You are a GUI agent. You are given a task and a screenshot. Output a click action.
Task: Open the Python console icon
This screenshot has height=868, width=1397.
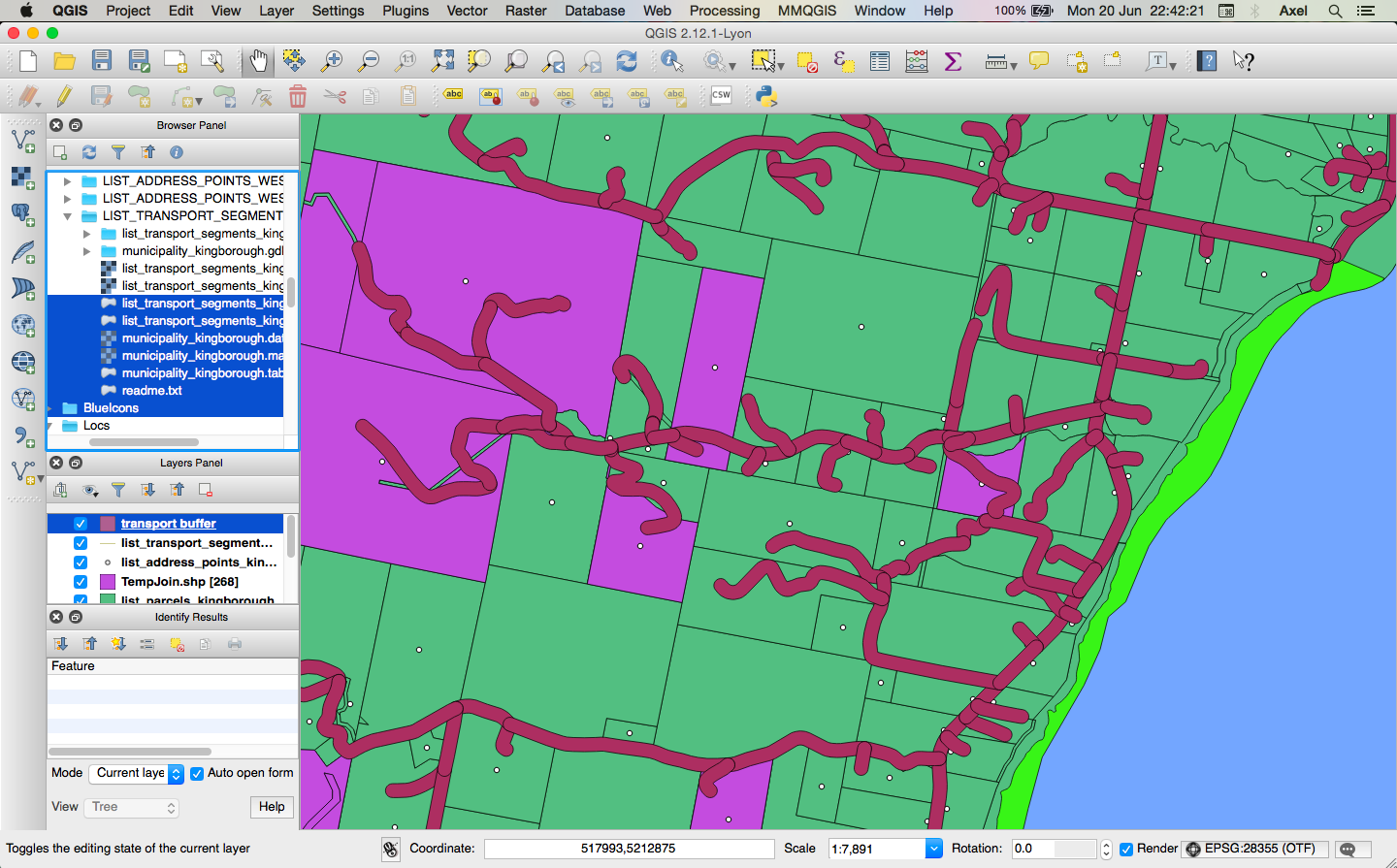point(766,96)
